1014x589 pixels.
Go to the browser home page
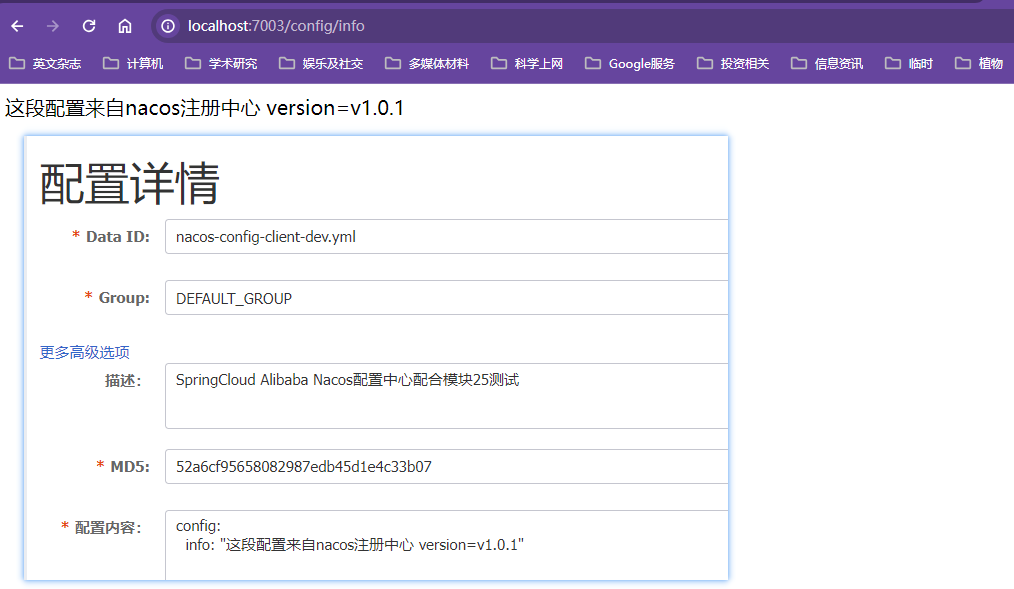(125, 26)
